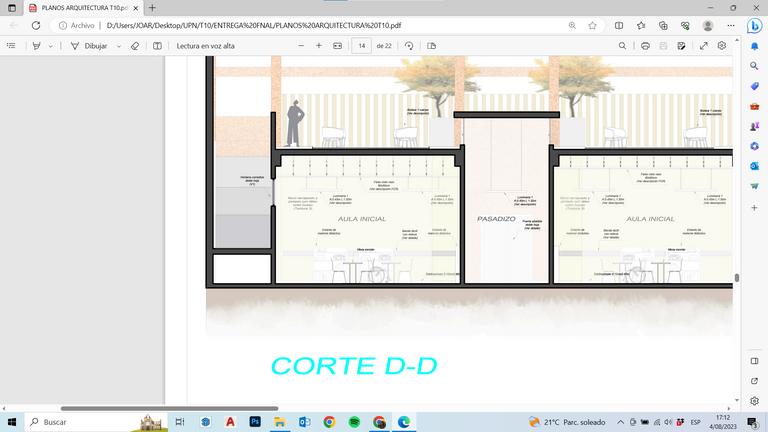Click the zoom magnifier in address bar
This screenshot has height=432, width=768.
[x=572, y=25]
